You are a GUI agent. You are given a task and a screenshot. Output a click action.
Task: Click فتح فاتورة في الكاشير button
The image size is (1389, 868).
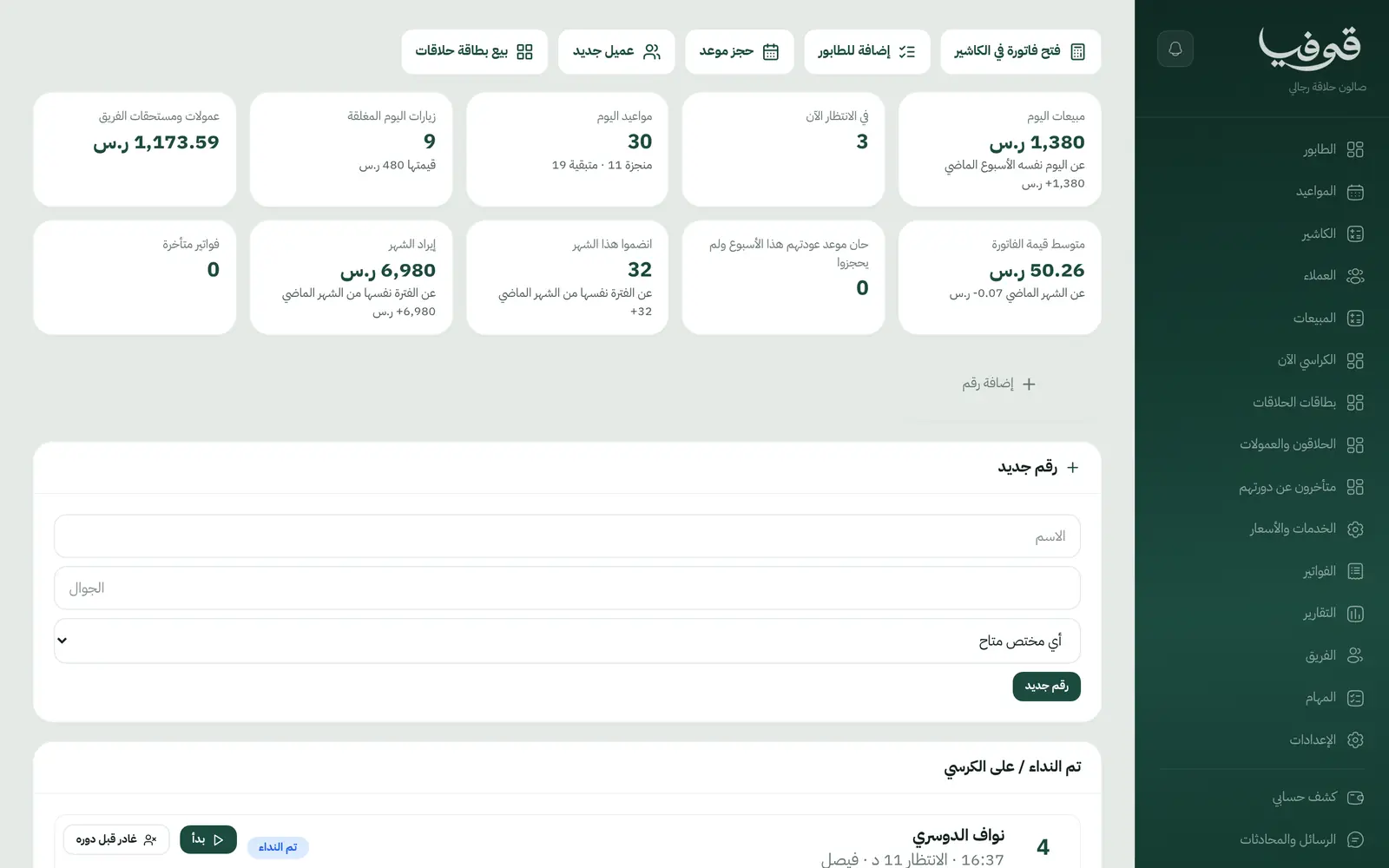click(x=1020, y=51)
